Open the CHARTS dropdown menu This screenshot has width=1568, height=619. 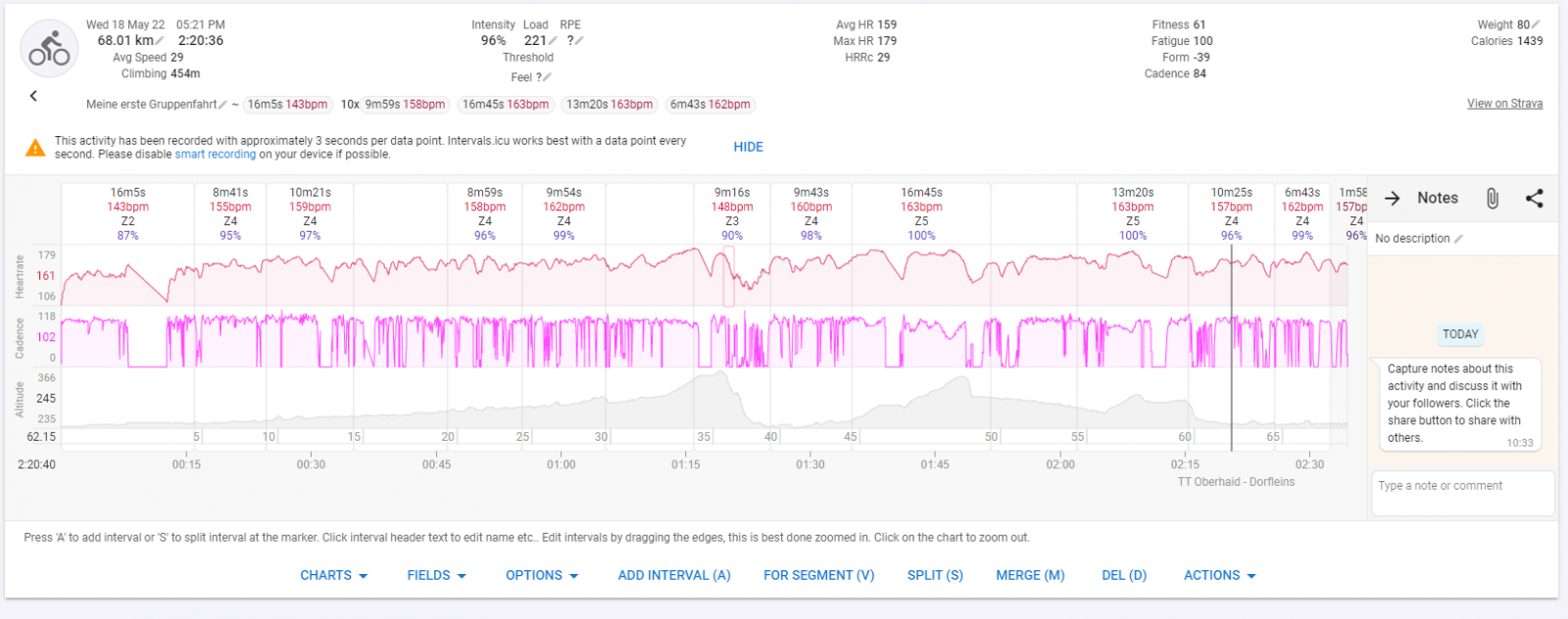tap(333, 576)
